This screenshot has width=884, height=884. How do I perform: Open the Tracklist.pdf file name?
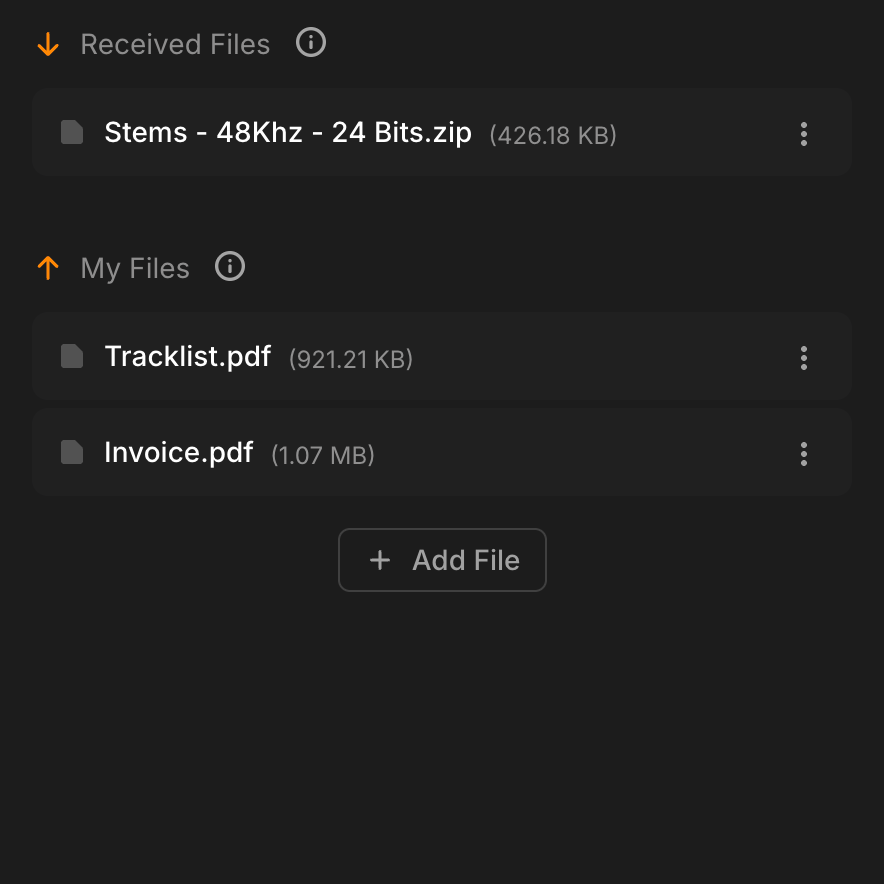[188, 357]
